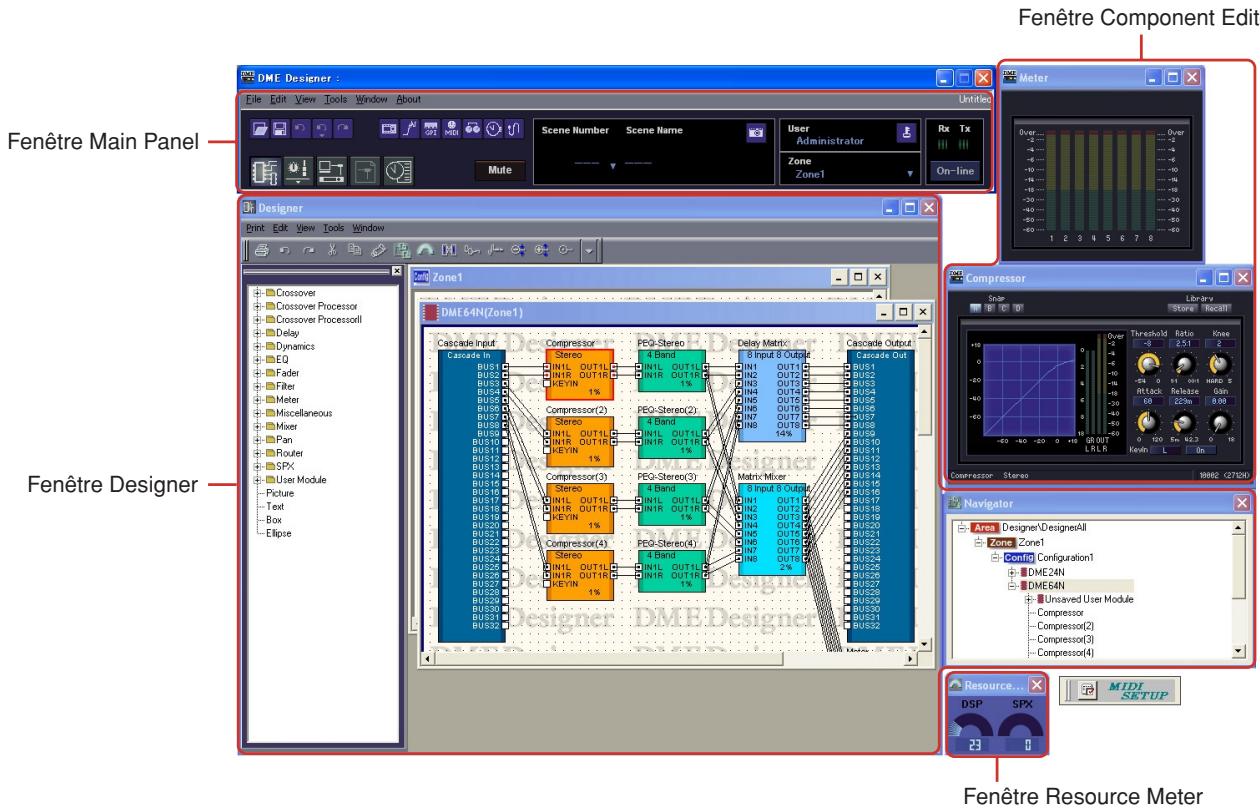Expand DME24N node in Navigator tree

pos(1012,571)
